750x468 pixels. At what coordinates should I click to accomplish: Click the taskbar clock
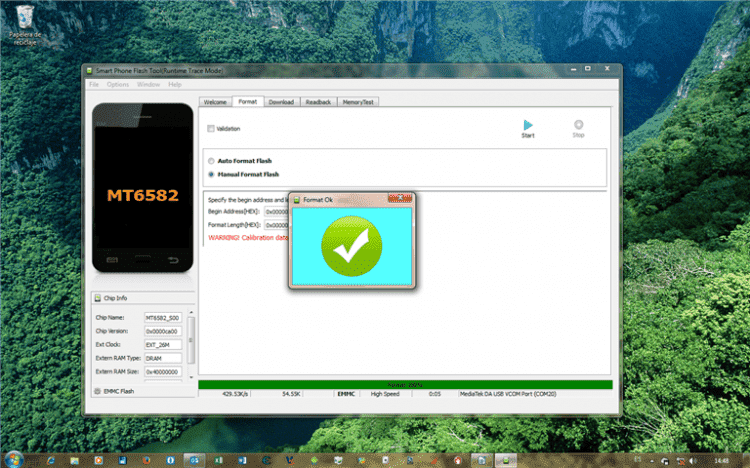pyautogui.click(x=721, y=461)
